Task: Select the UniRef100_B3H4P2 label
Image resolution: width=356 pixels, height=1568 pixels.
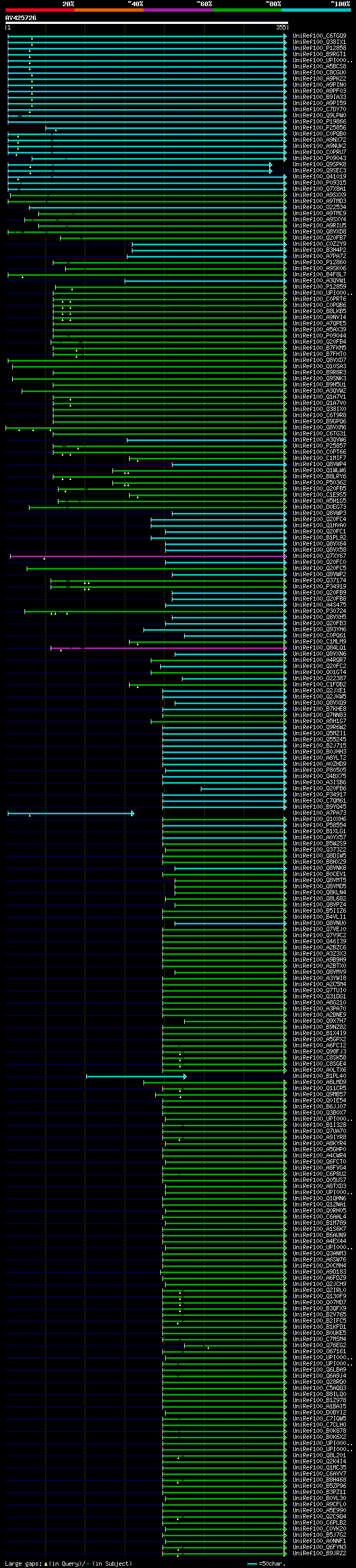Action: coord(319,250)
